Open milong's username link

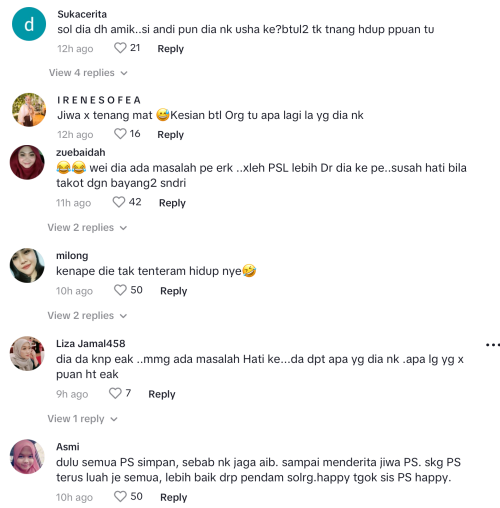click(72, 256)
